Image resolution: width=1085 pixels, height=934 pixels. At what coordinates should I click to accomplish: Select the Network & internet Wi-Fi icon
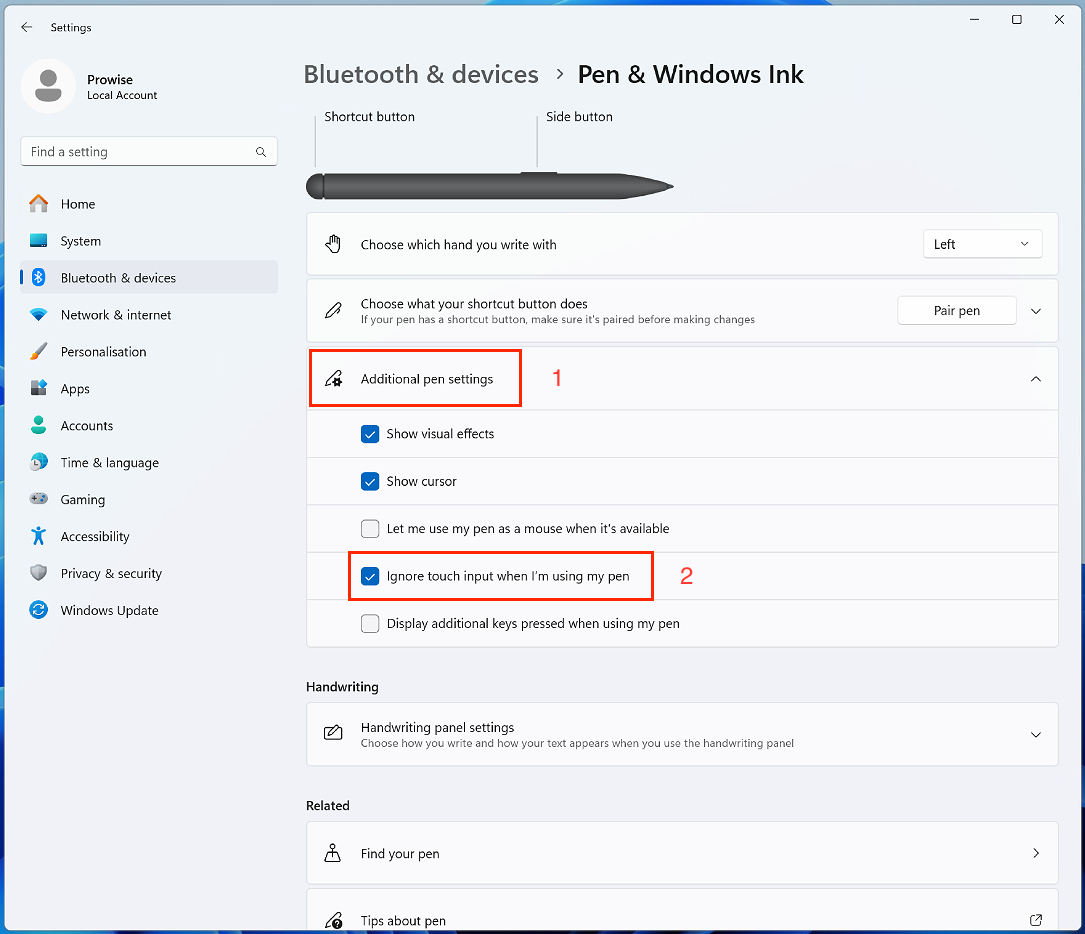pos(39,315)
